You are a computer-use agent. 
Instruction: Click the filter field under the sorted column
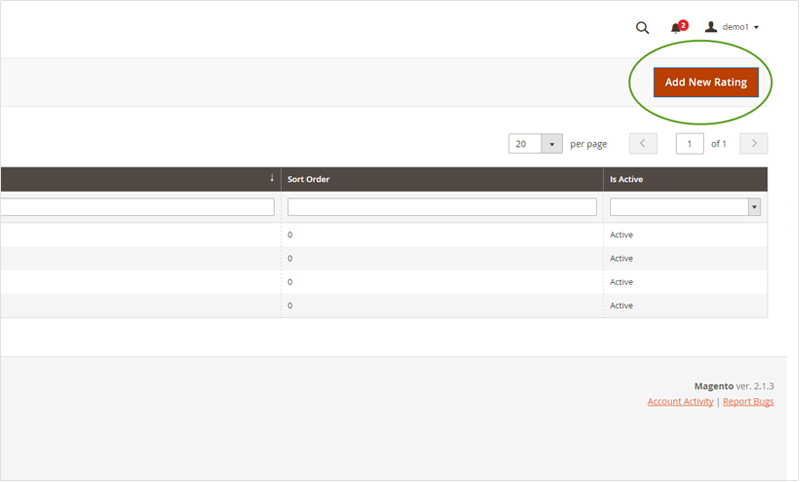pos(137,207)
